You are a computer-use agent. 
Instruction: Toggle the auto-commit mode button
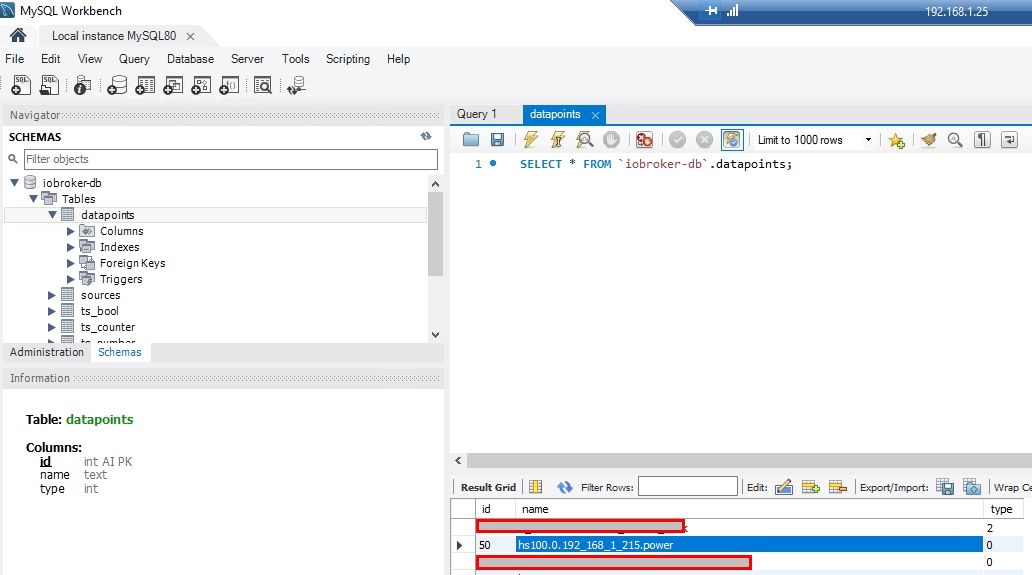pyautogui.click(x=731, y=139)
